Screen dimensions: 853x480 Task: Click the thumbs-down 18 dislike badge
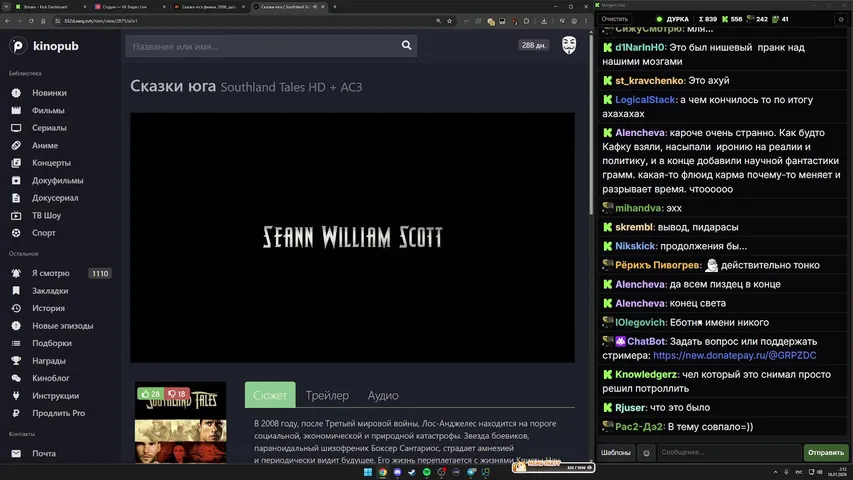click(177, 393)
